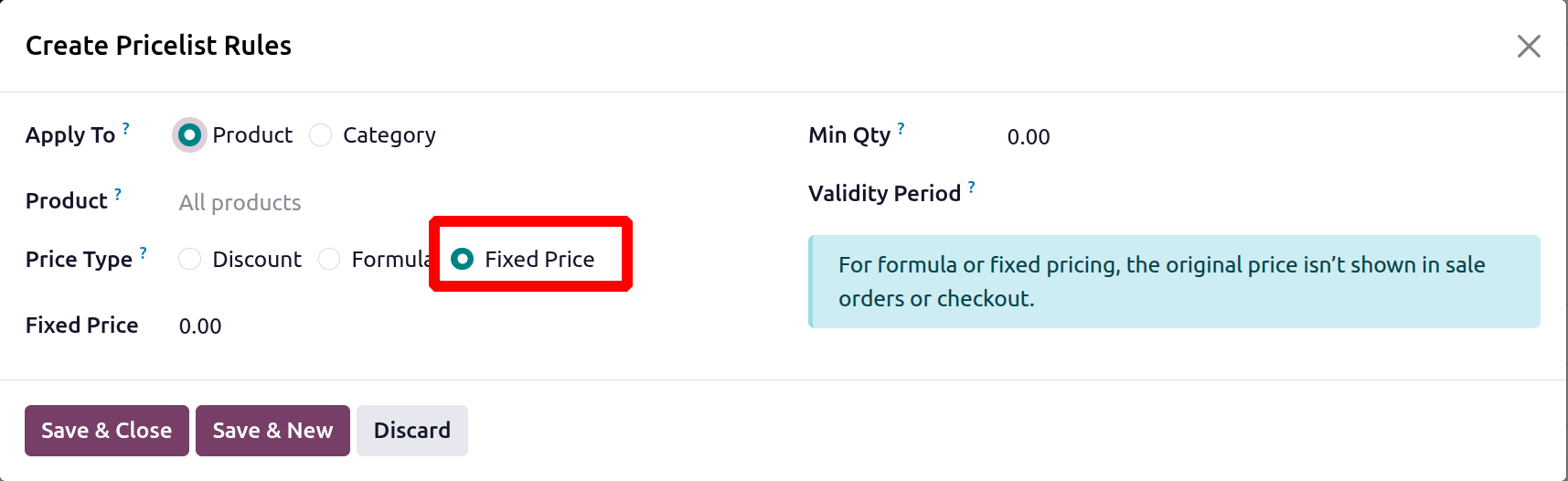Select the Product radio under Apply To
Image resolution: width=1568 pixels, height=481 pixels.
(x=190, y=135)
